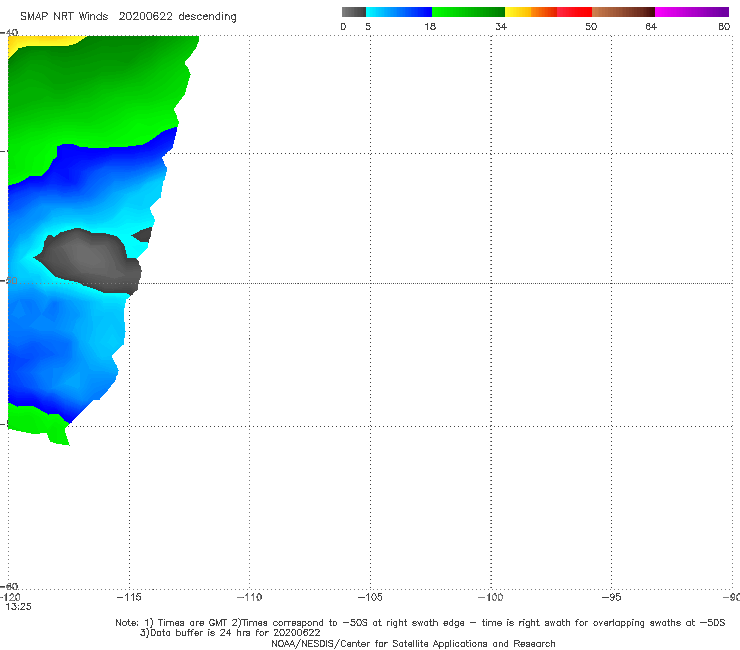Click the colorbar label '5'
740x650 pixels.
click(x=368, y=26)
